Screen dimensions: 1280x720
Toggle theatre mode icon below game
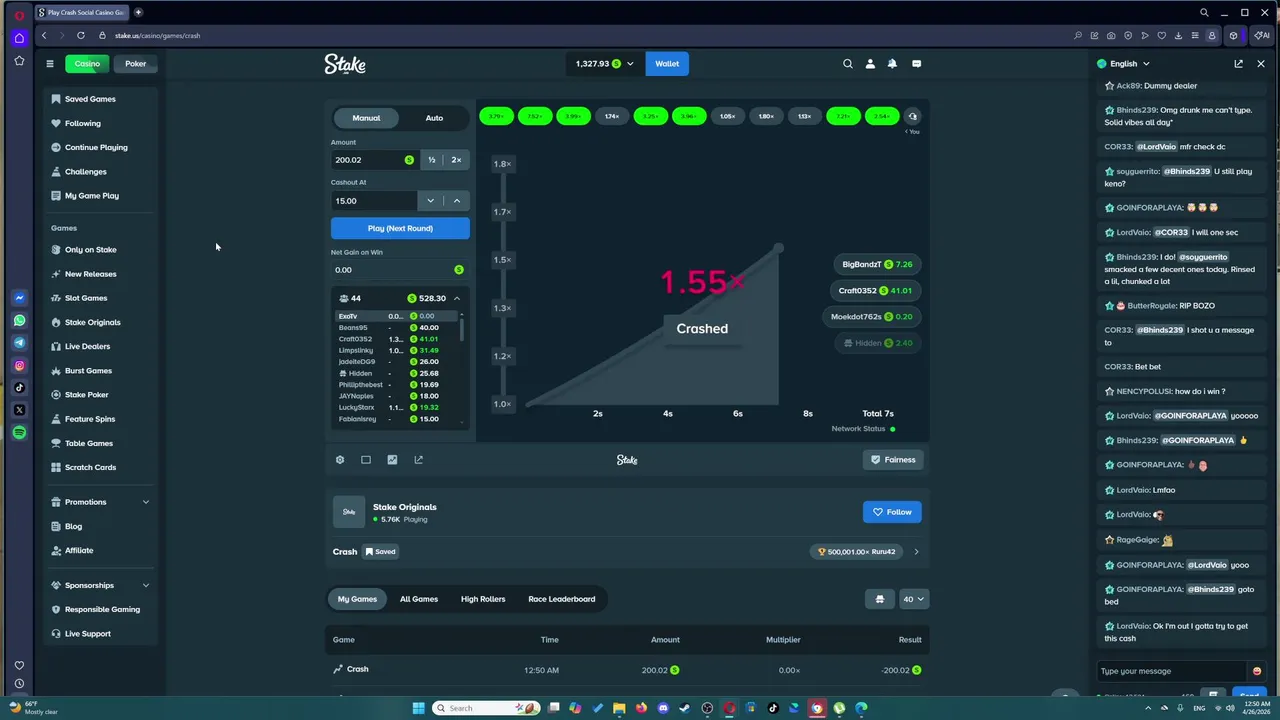click(x=366, y=460)
